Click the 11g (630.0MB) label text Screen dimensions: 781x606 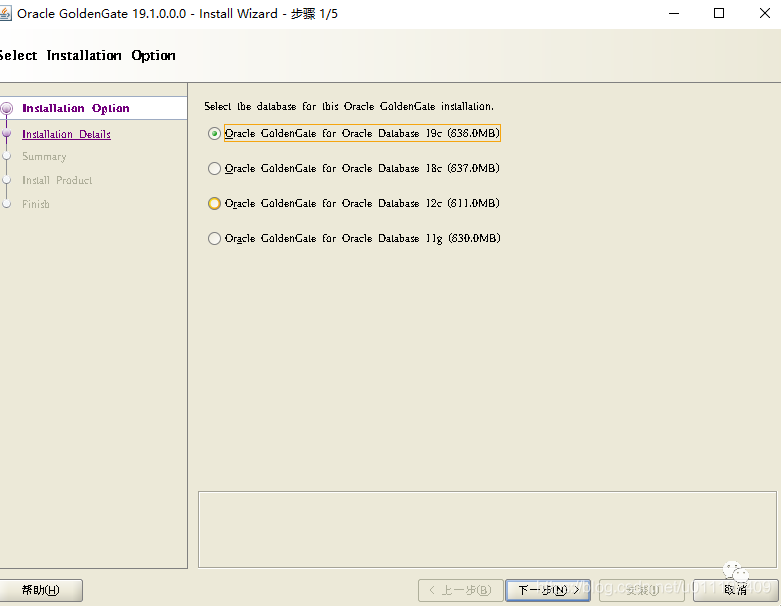click(x=363, y=239)
